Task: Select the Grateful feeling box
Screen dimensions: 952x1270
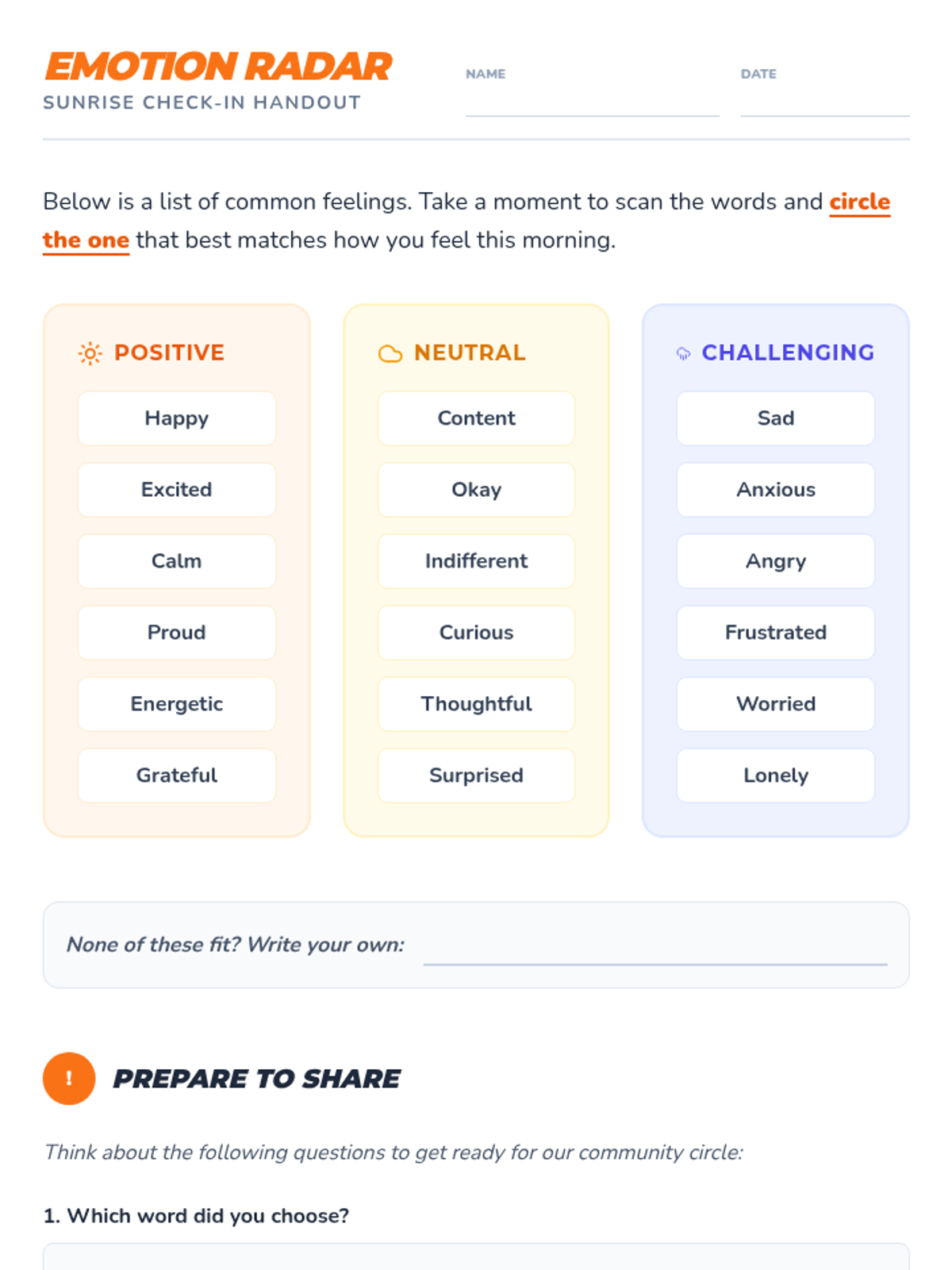Action: 177,775
